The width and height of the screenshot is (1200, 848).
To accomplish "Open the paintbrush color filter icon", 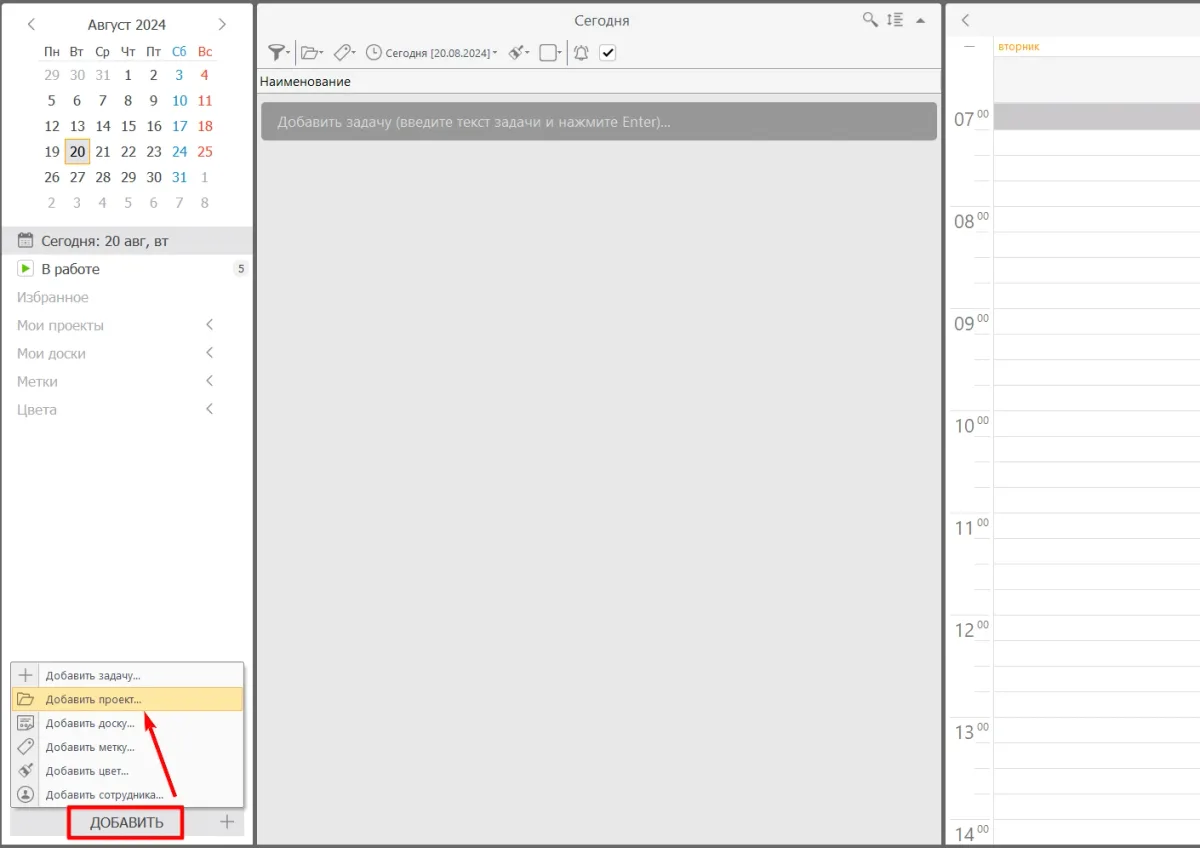I will click(x=518, y=53).
